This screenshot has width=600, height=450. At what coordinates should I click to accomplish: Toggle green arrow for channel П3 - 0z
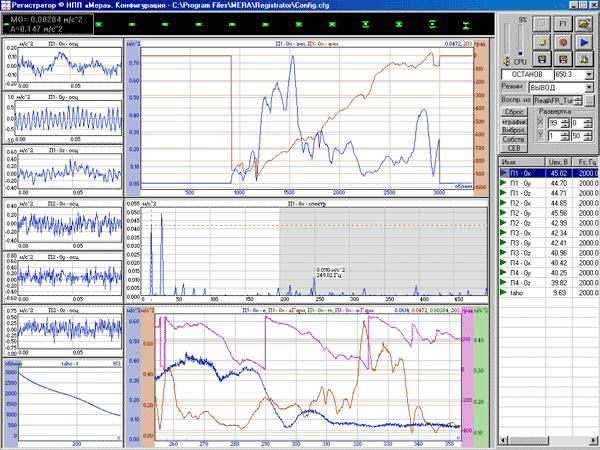pyautogui.click(x=505, y=252)
